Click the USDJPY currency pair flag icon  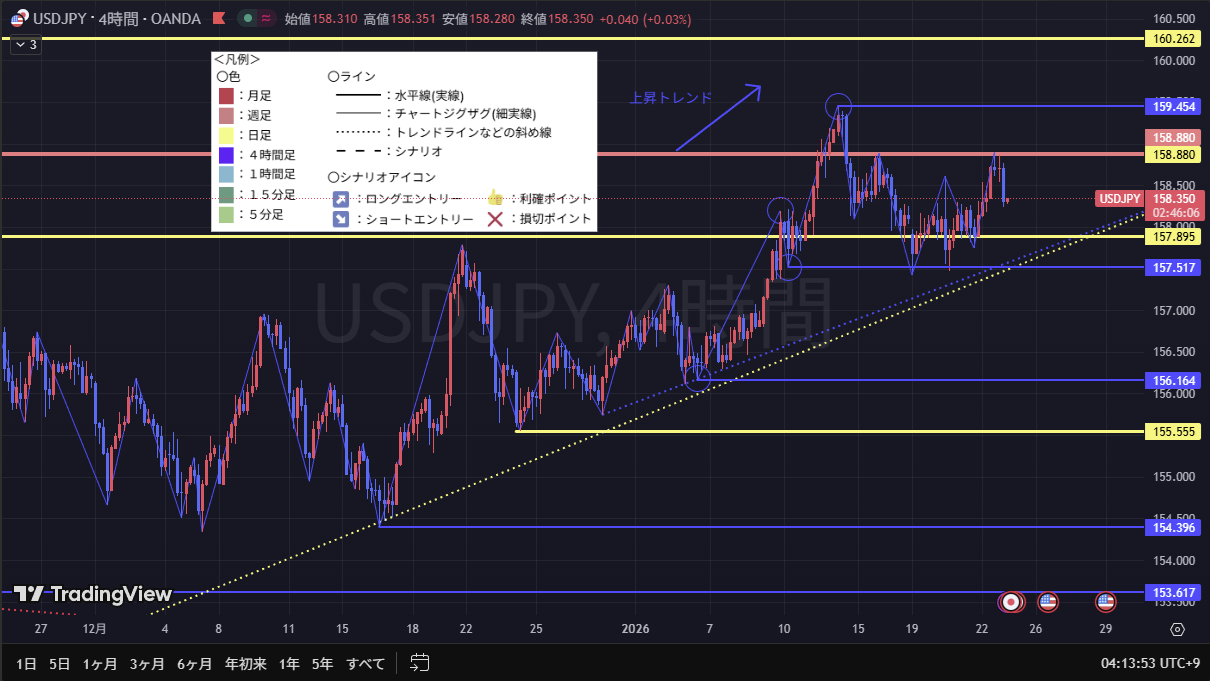pyautogui.click(x=19, y=19)
